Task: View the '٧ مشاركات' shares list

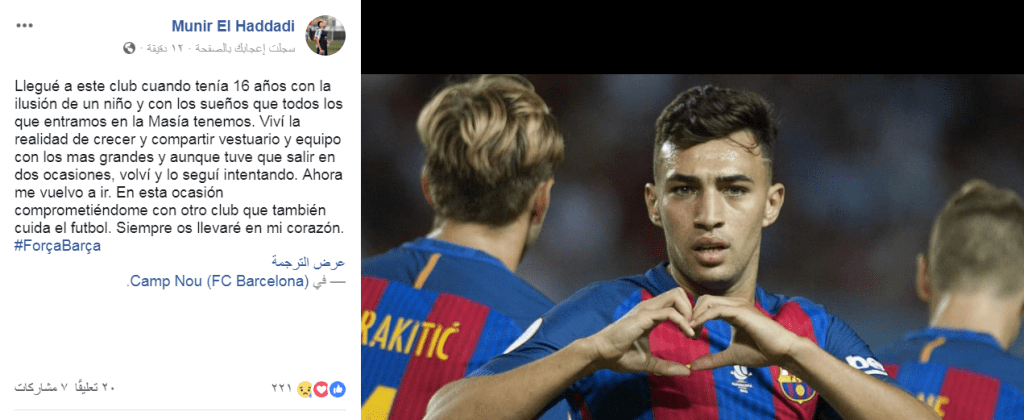Action: pos(41,388)
